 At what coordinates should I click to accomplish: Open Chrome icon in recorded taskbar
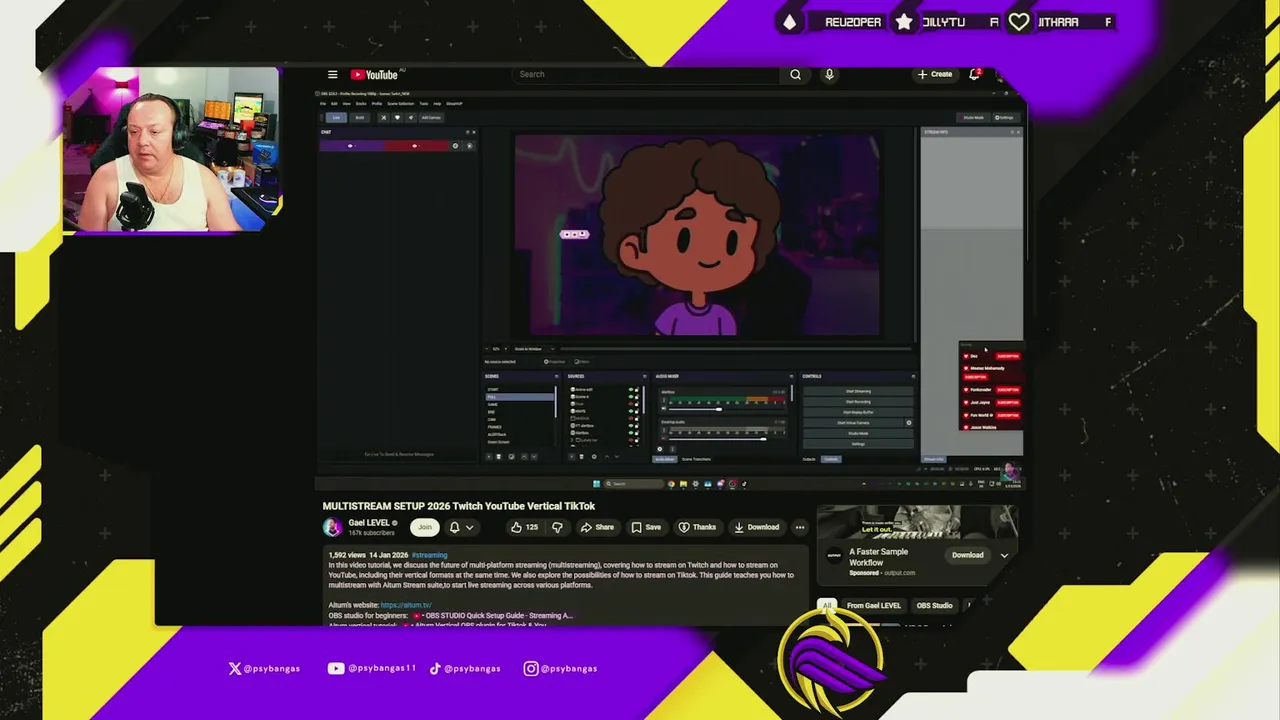click(671, 484)
